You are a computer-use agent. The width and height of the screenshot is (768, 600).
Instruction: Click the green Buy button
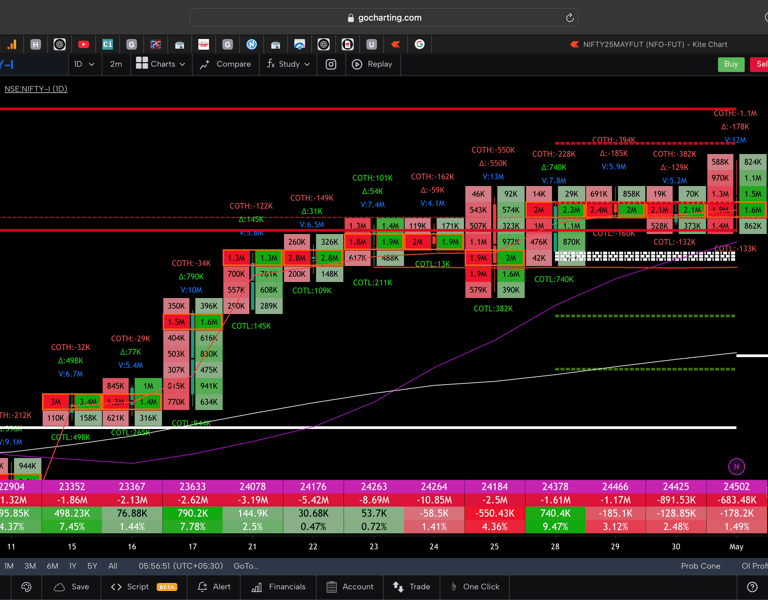coord(731,64)
